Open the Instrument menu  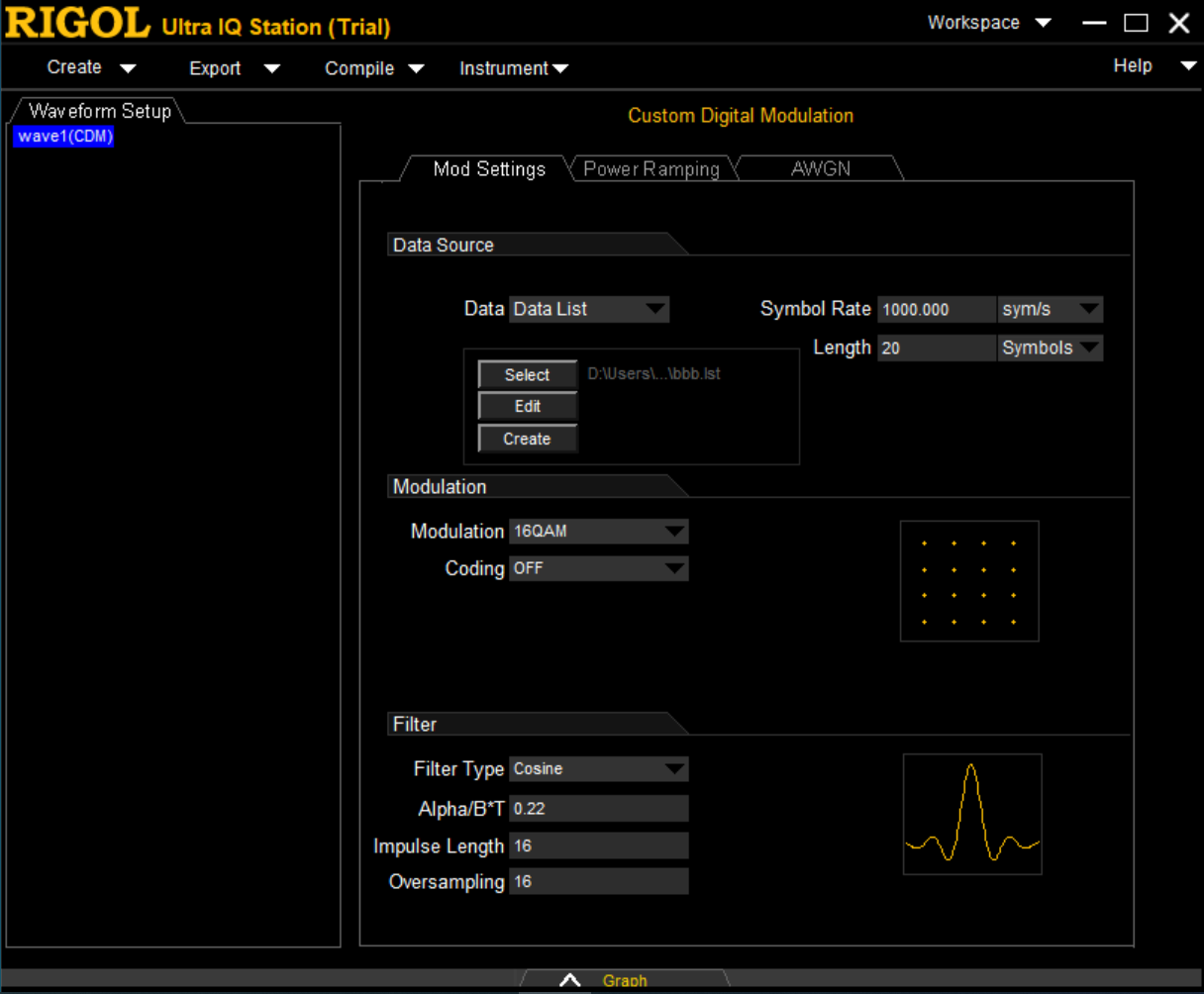513,68
